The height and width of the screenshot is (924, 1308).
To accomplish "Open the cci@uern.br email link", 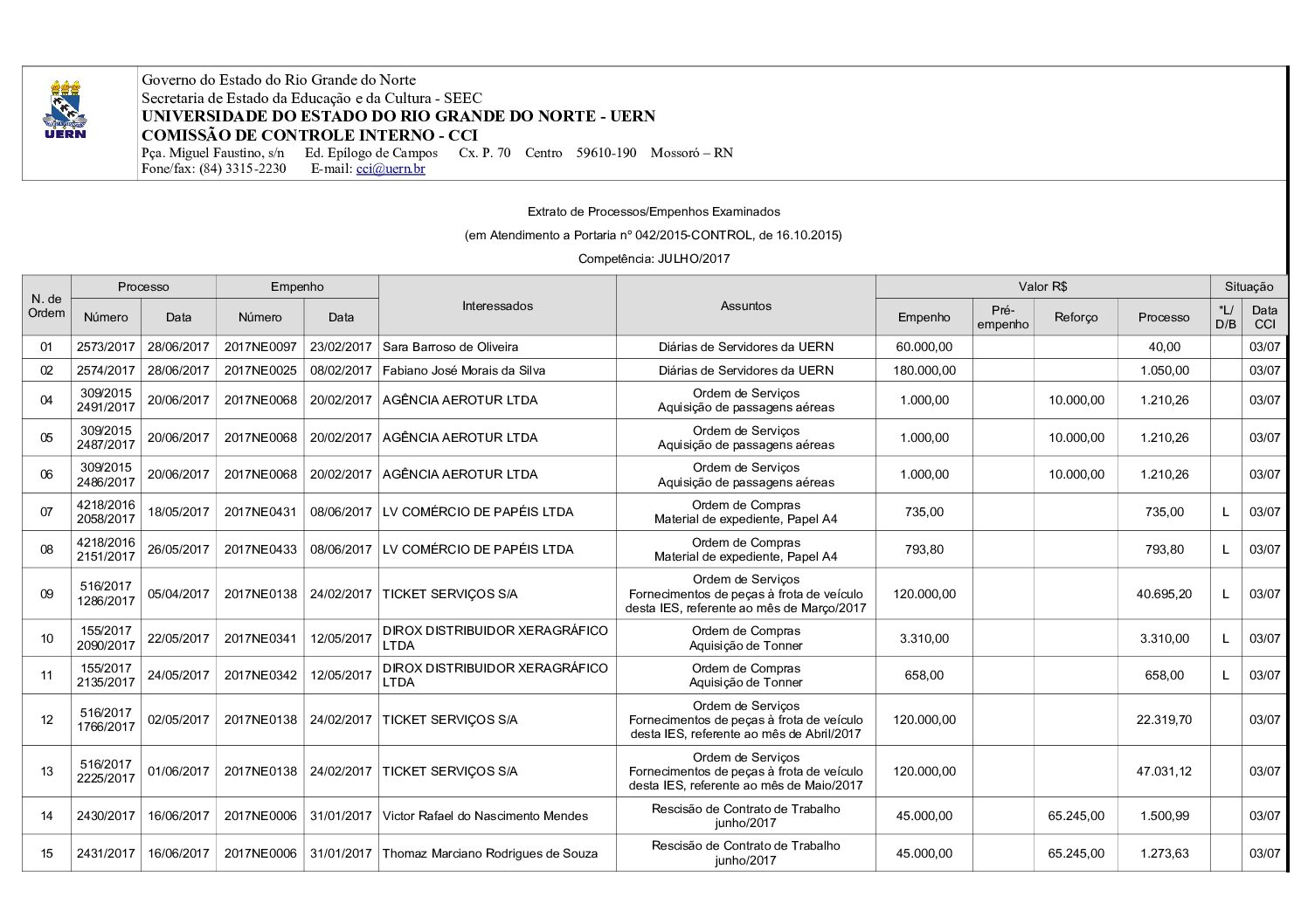I will pos(390,169).
